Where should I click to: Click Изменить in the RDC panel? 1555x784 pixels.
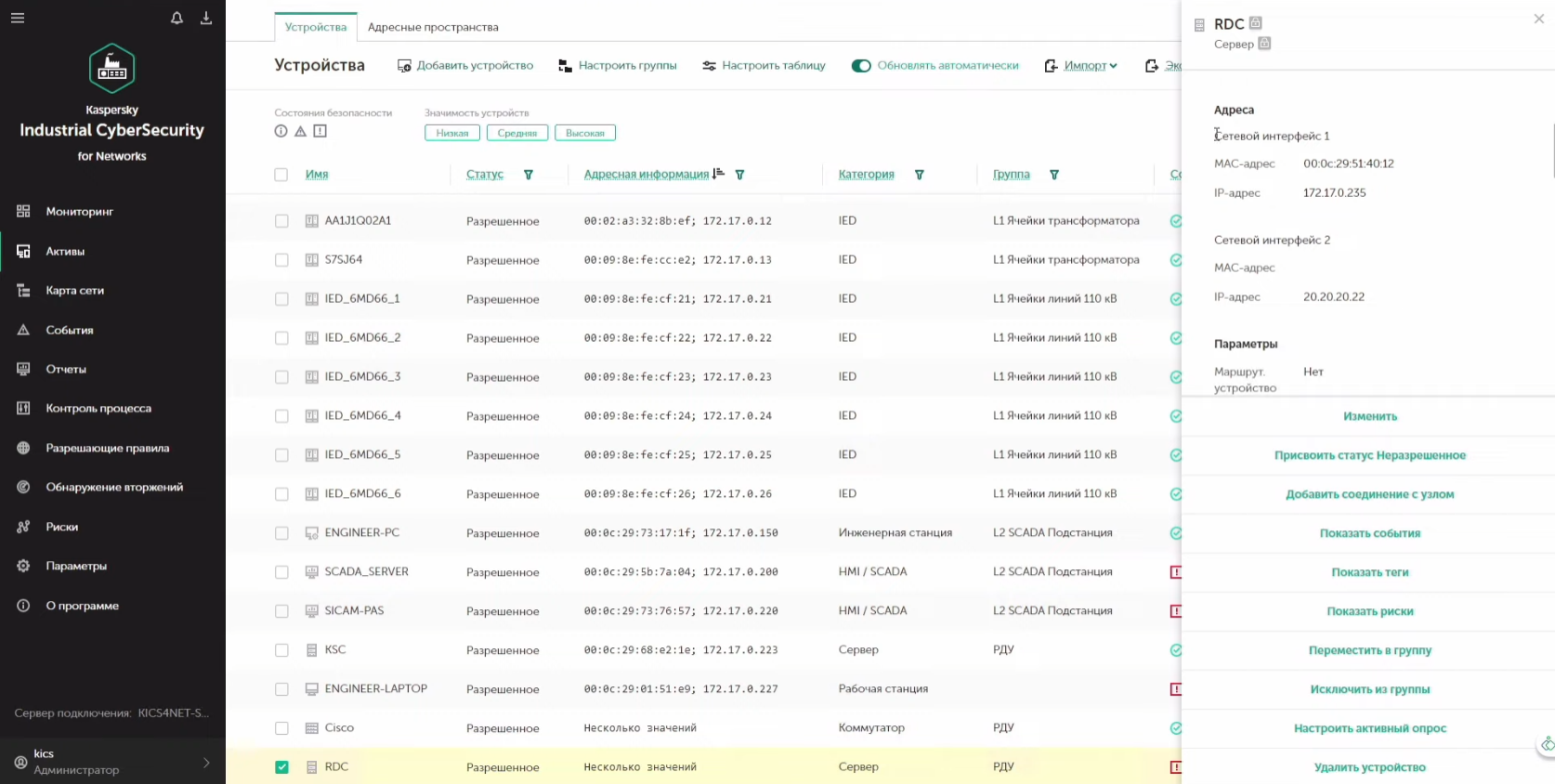pyautogui.click(x=1370, y=416)
